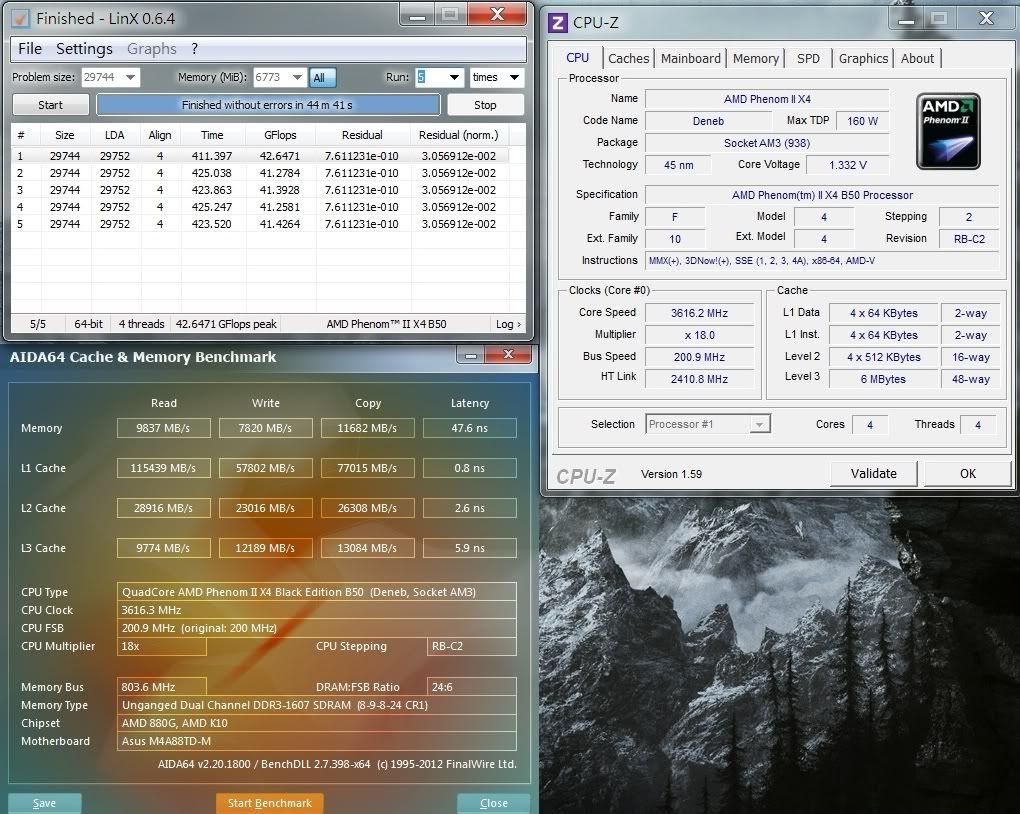Click the L3 Cache Copy 13084 MB/s field
Screen dimensions: 1020x814
click(368, 548)
